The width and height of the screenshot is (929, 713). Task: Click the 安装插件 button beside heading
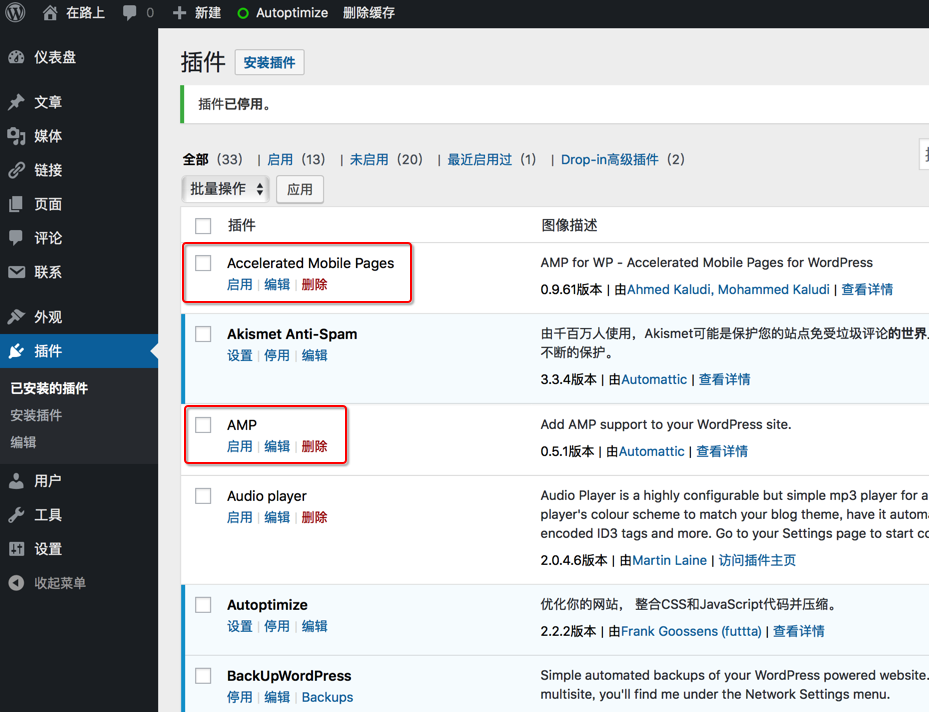click(270, 62)
